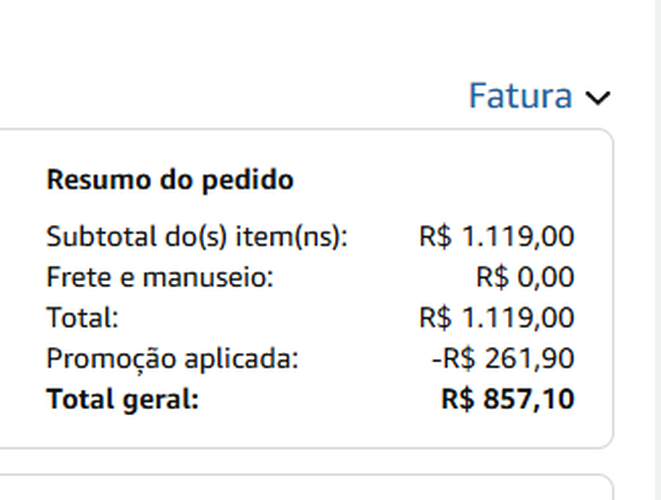Click the grand total R$ 857,10

508,399
